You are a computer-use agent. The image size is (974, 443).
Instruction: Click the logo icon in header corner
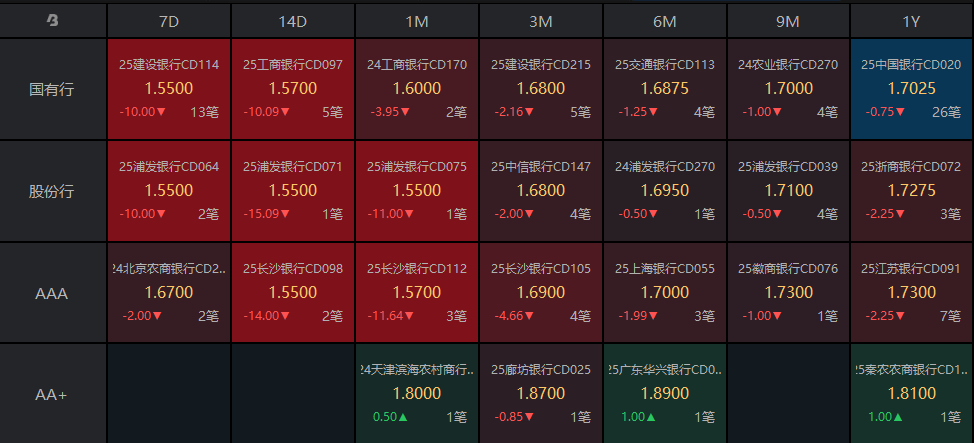point(53,20)
